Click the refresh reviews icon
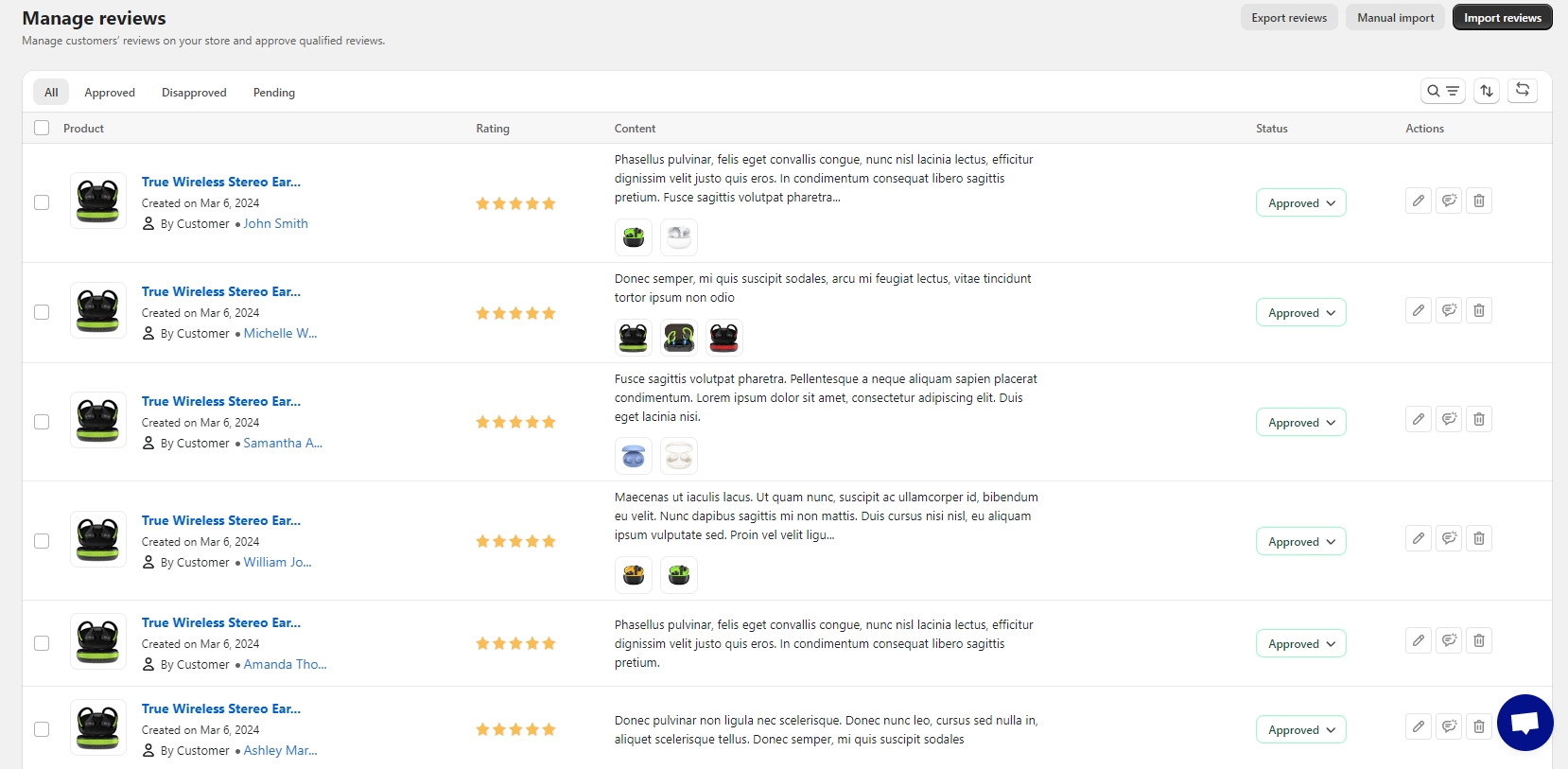 (x=1523, y=90)
